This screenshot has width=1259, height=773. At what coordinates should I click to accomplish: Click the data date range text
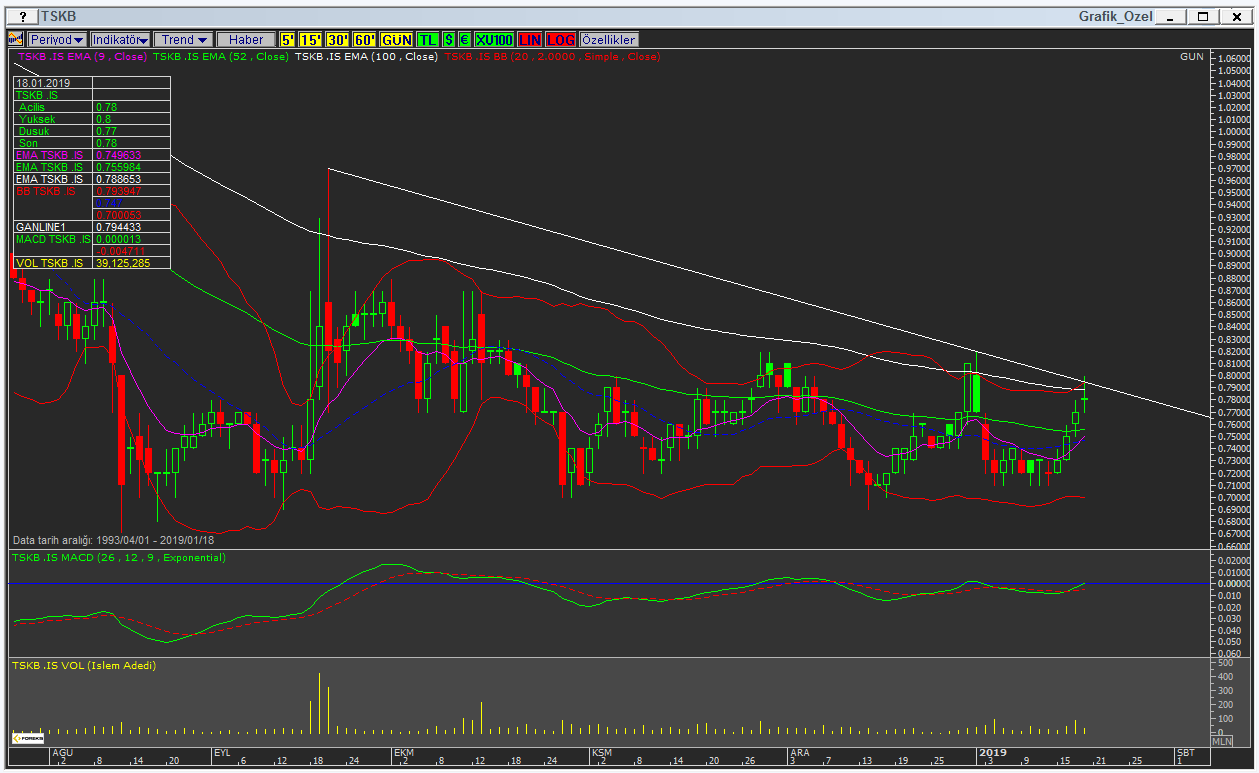coord(113,540)
